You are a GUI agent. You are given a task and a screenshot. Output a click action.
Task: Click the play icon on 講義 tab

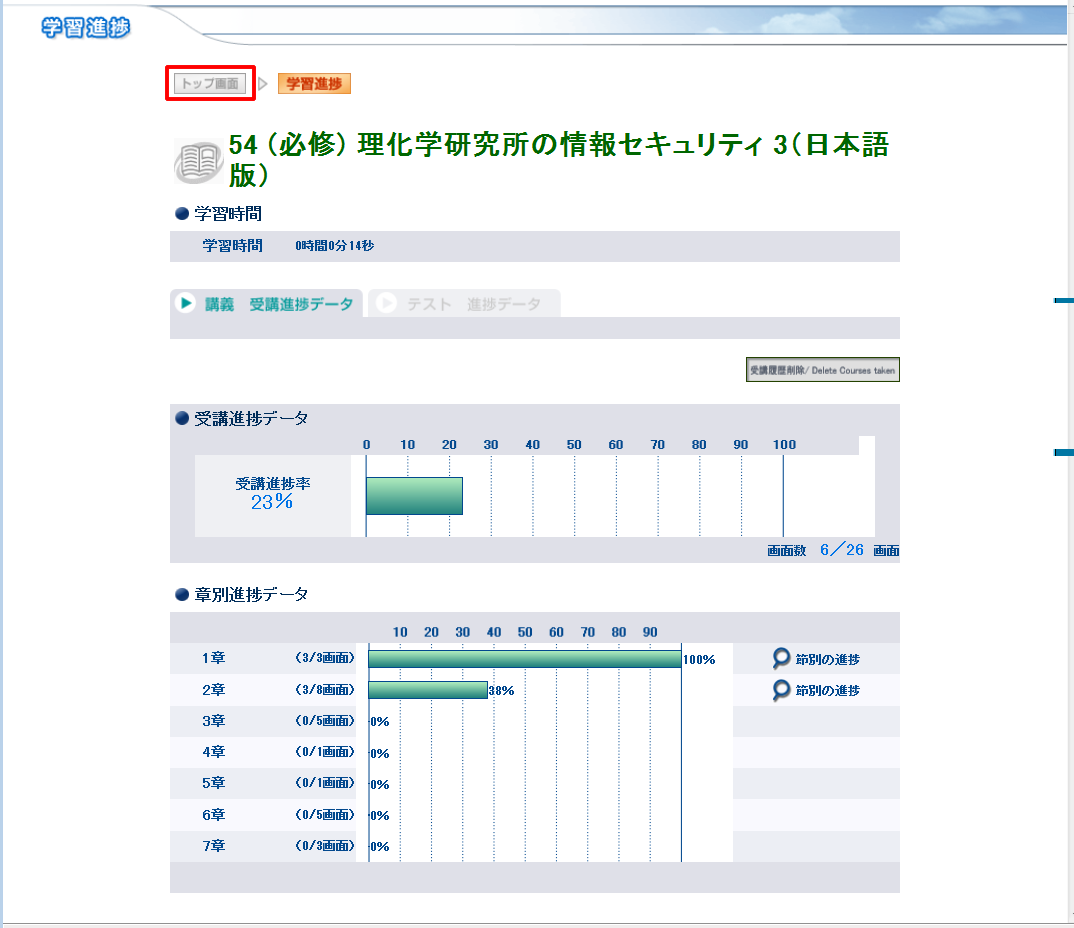185,303
